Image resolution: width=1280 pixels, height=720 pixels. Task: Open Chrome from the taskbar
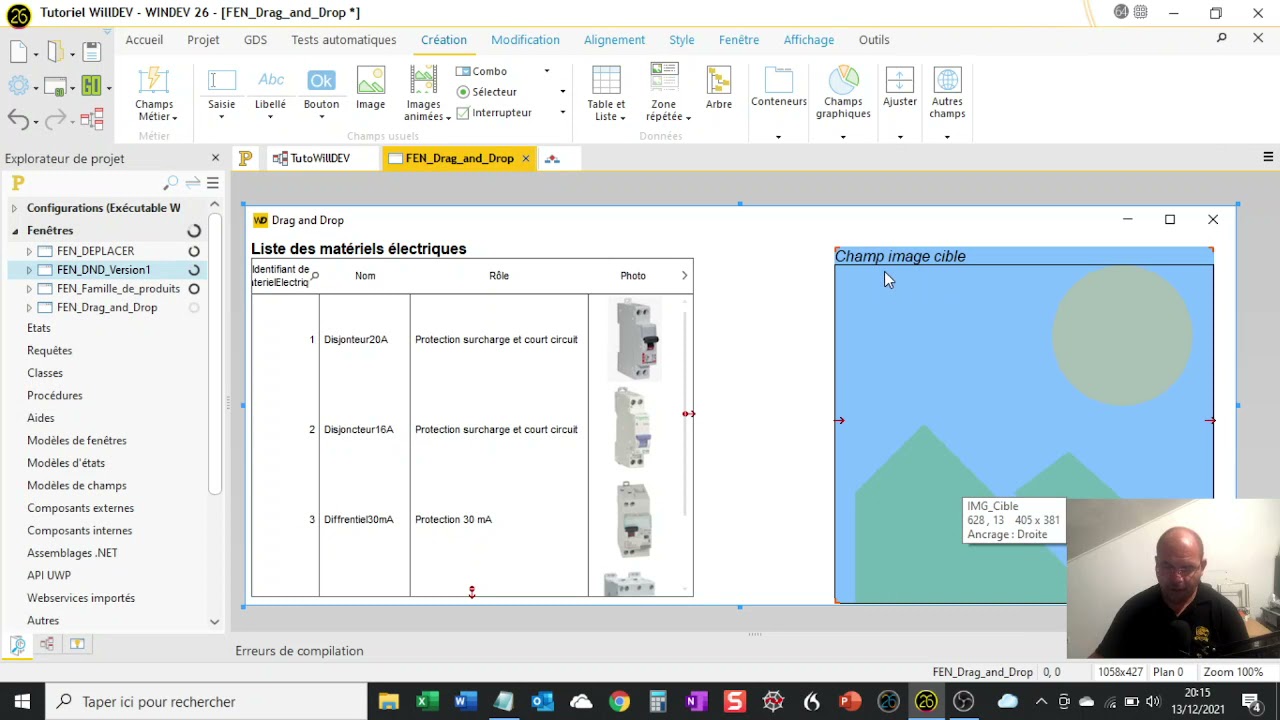click(619, 702)
